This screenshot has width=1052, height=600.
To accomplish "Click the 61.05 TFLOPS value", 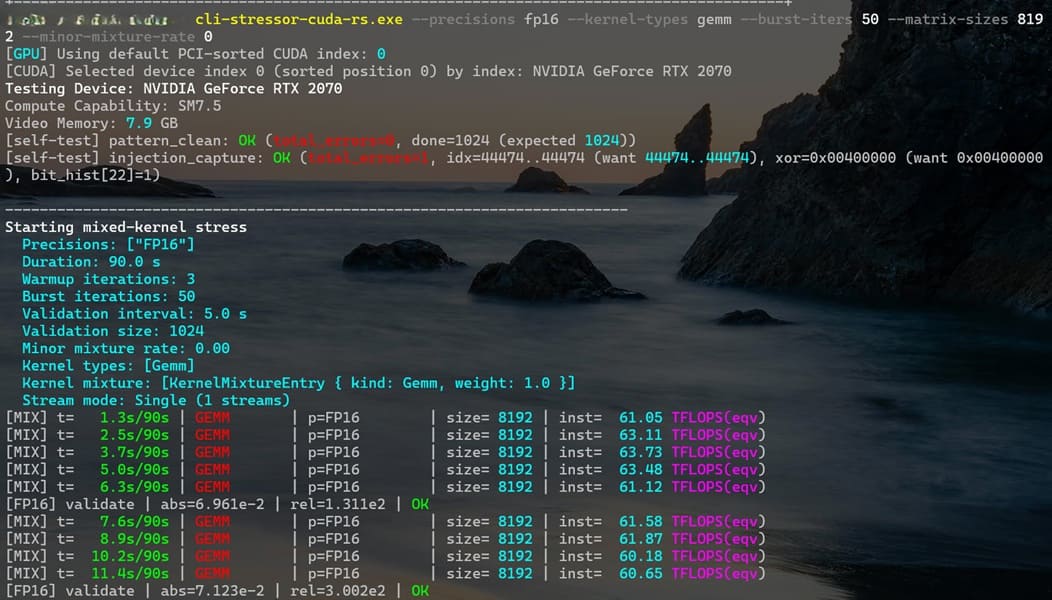I will (x=641, y=418).
